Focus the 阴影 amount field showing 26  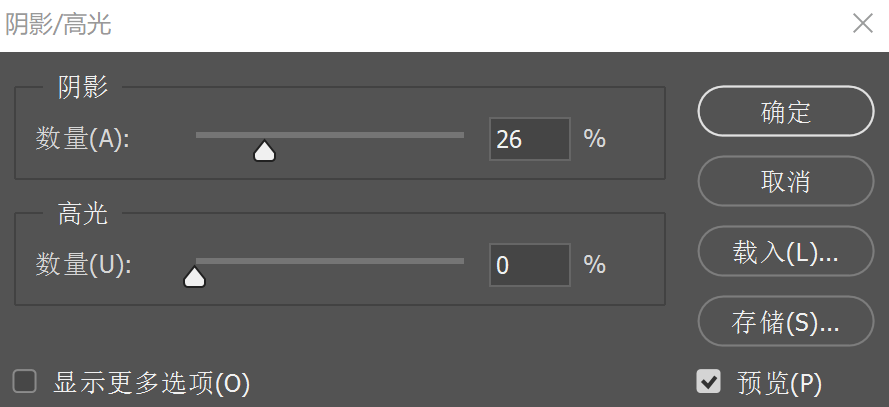pyautogui.click(x=529, y=139)
